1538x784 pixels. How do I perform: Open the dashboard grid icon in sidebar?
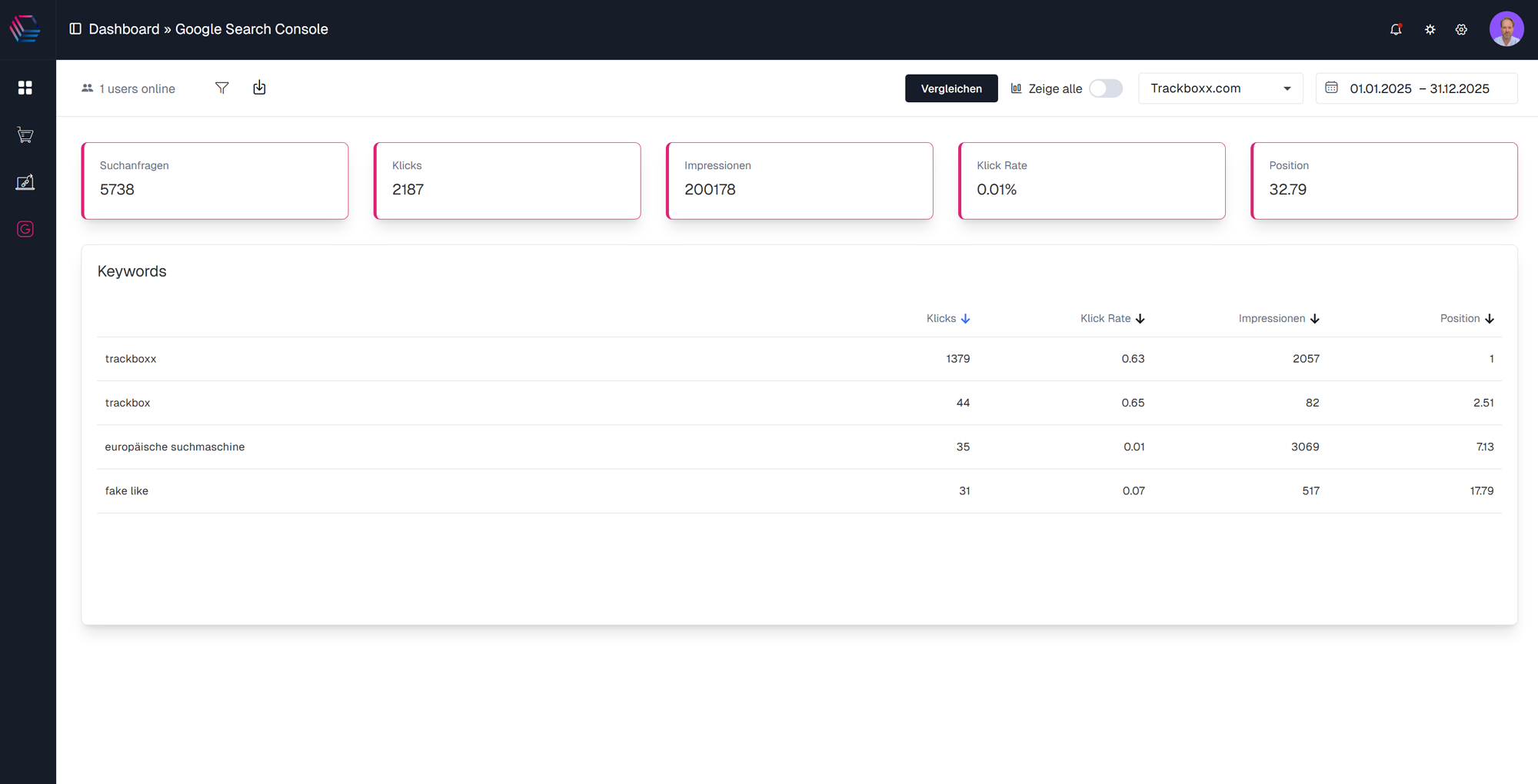coord(25,88)
